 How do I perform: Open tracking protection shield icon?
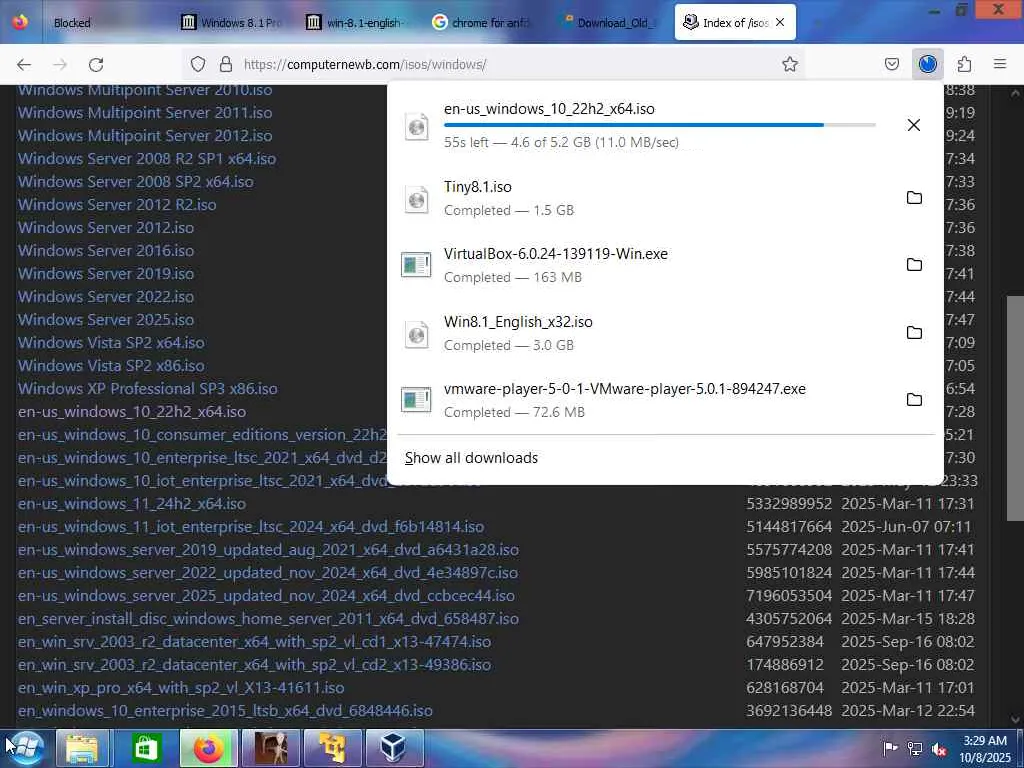pyautogui.click(x=198, y=64)
